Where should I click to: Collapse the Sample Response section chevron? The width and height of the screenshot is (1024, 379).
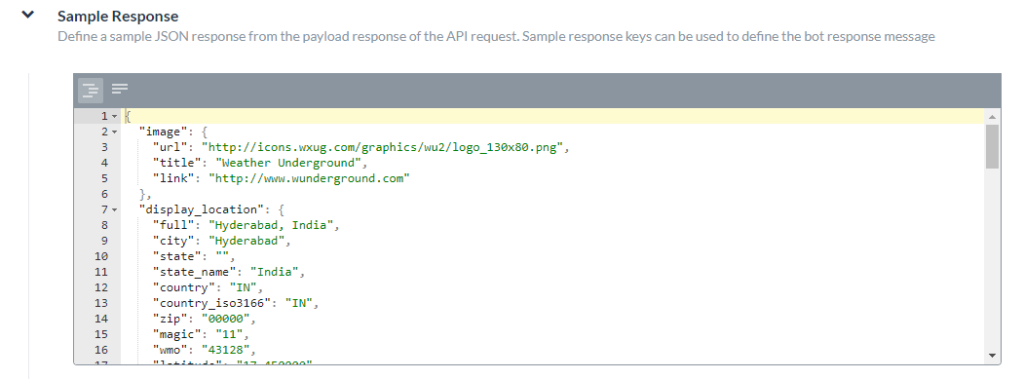pyautogui.click(x=27, y=14)
